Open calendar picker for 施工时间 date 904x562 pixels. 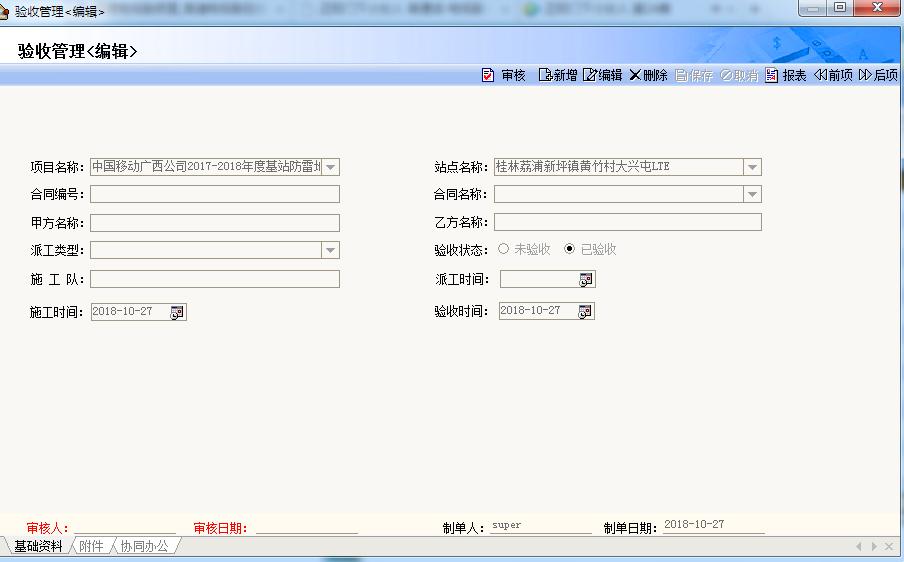177,312
